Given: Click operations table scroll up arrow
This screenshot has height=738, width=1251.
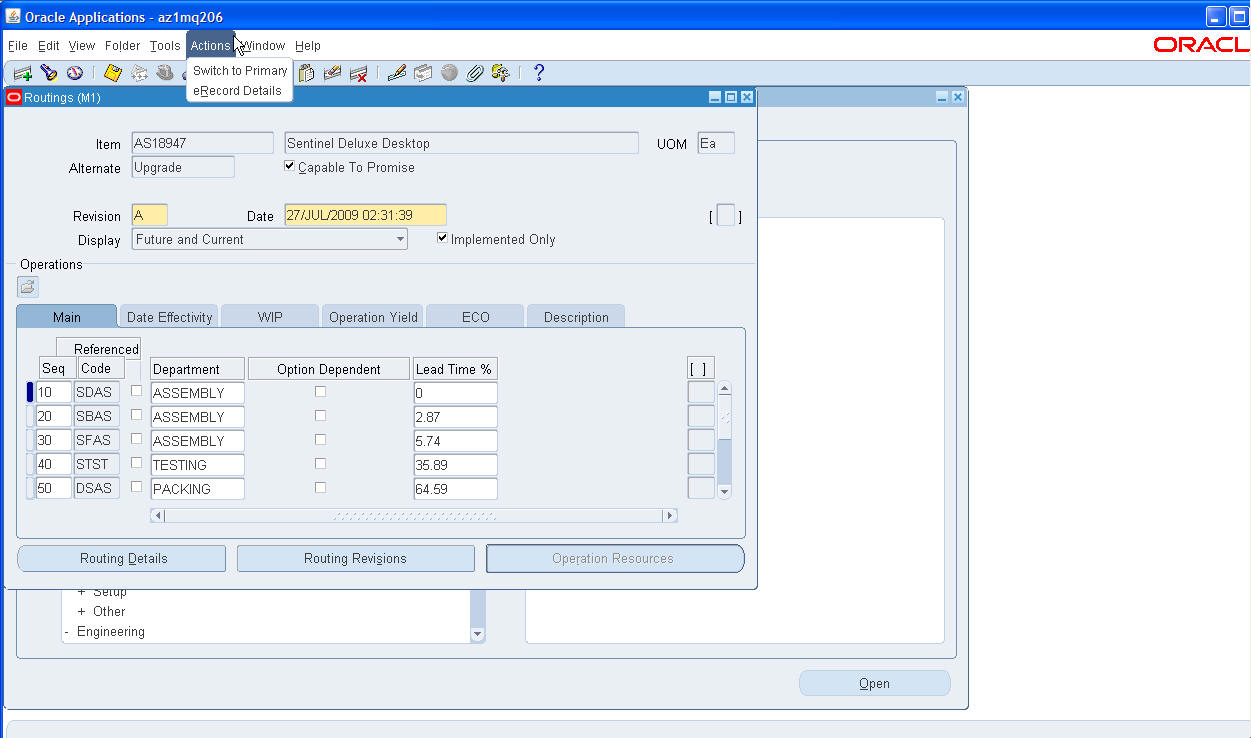Looking at the screenshot, I should (x=725, y=389).
